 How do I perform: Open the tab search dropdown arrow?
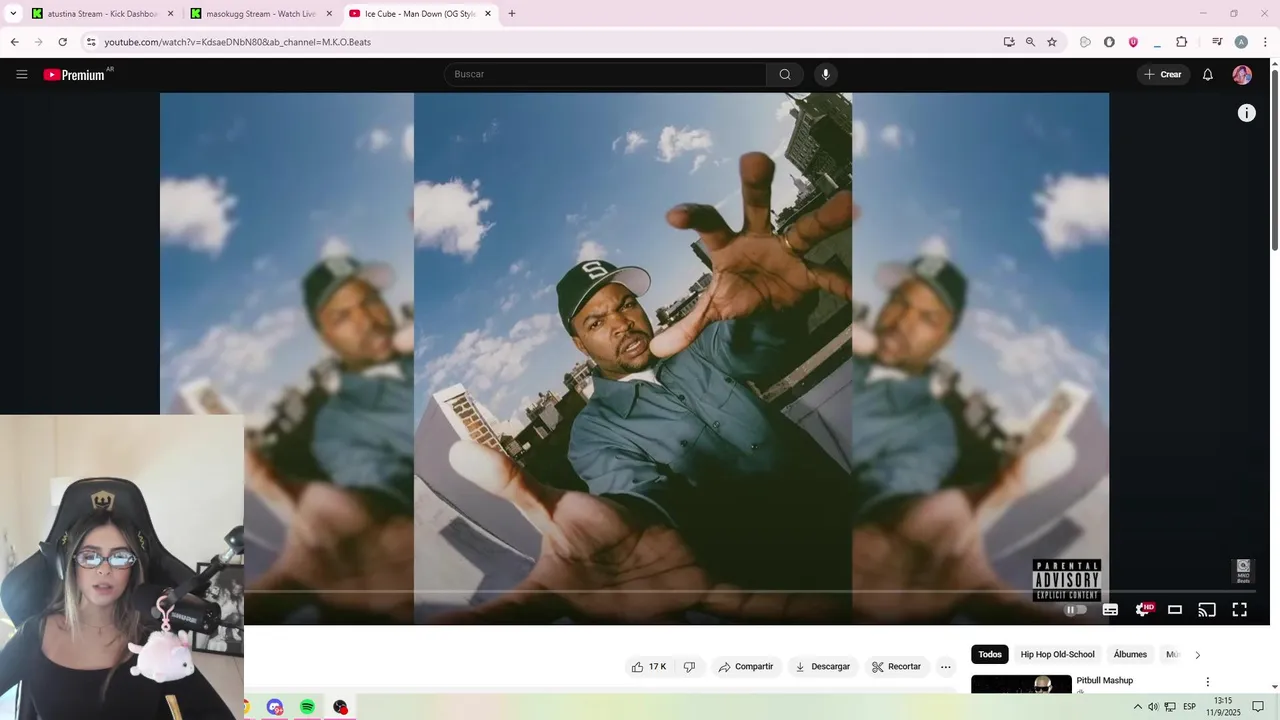click(13, 14)
